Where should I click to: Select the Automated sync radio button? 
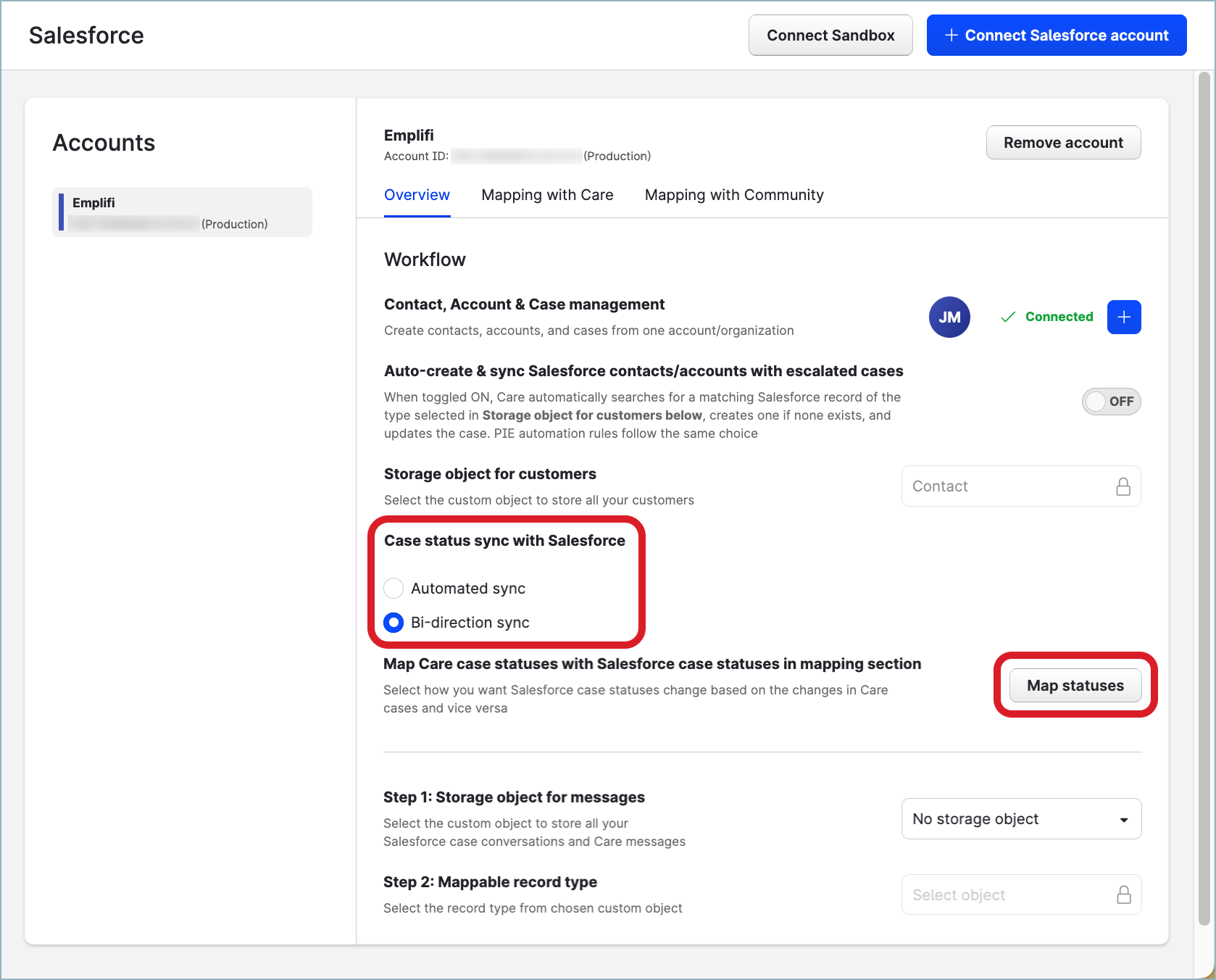click(393, 588)
